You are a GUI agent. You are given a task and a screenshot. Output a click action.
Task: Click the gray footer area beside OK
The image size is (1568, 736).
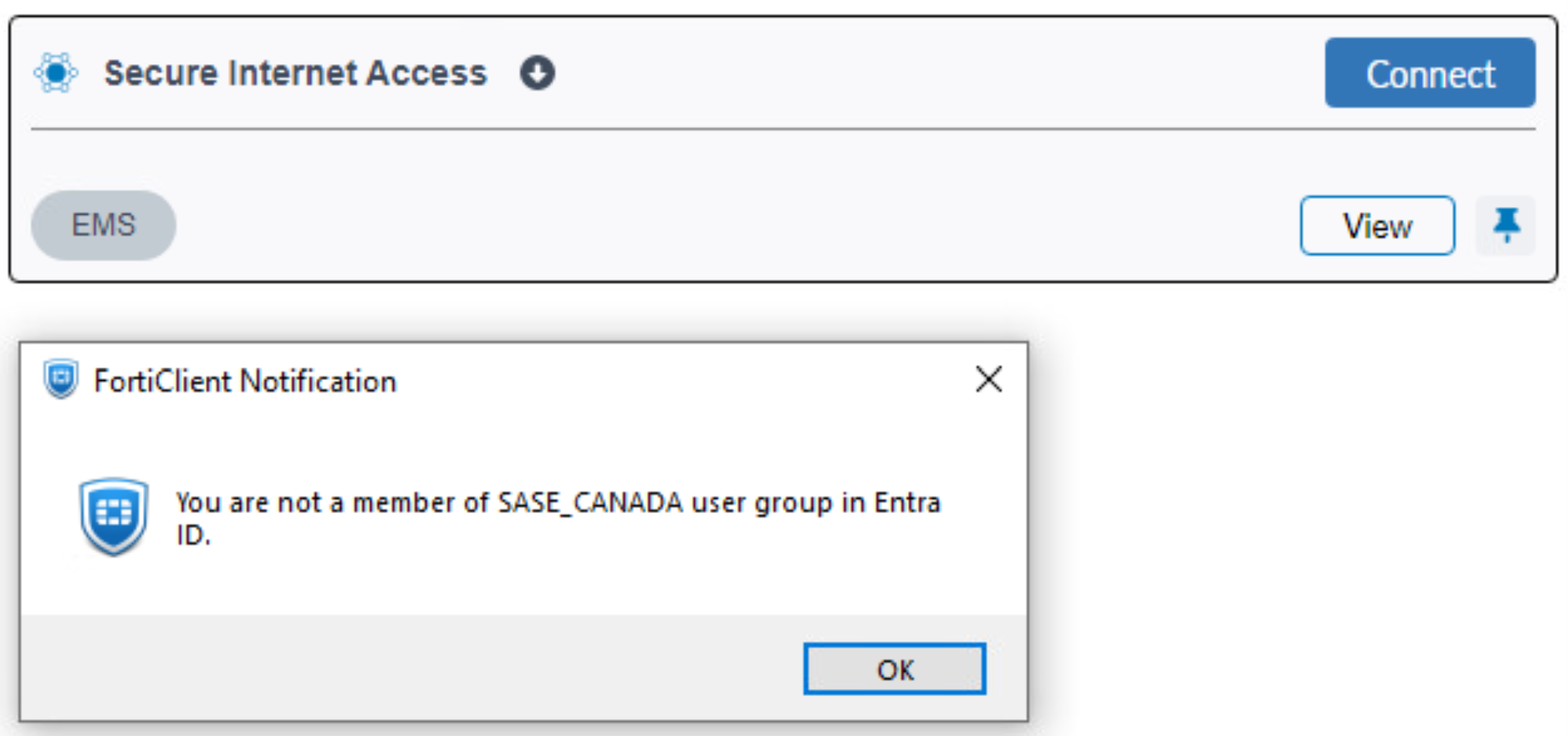tap(408, 668)
